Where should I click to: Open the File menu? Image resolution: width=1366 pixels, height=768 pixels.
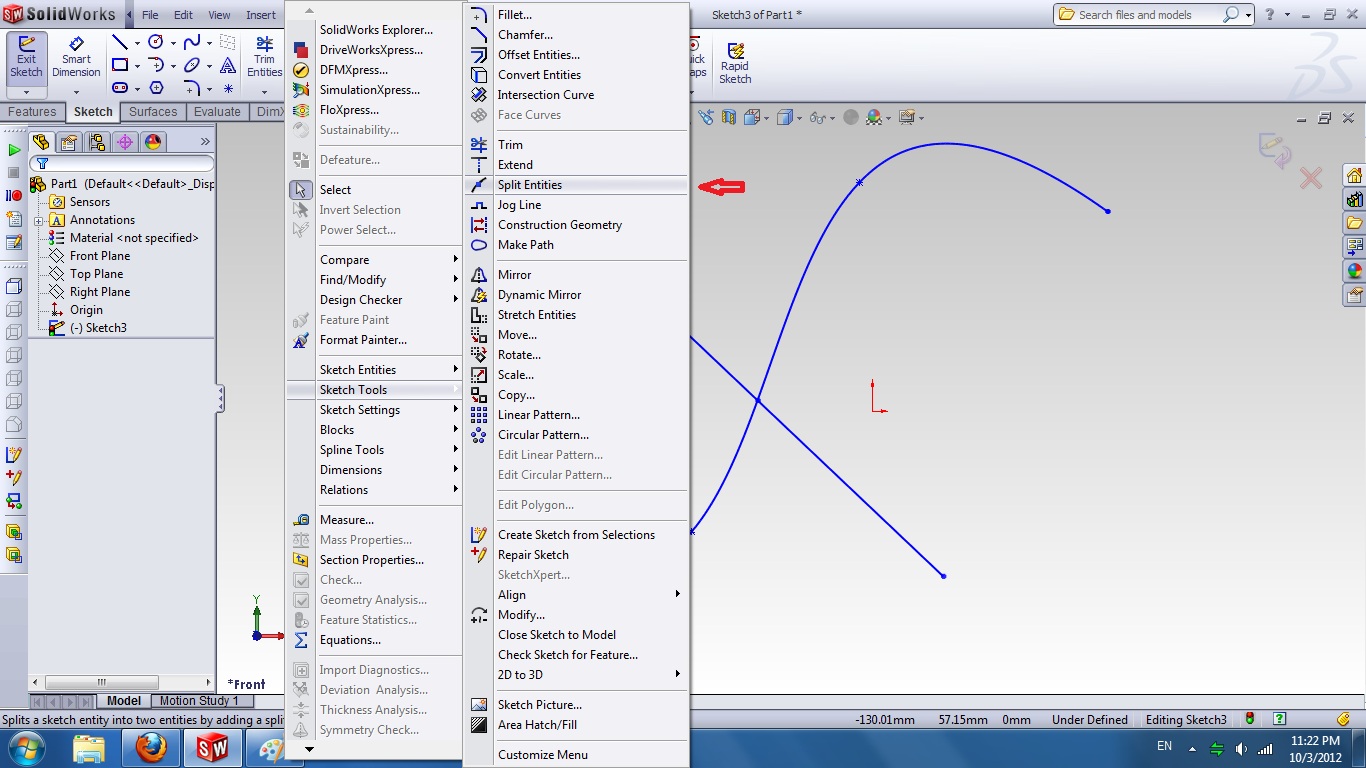150,15
